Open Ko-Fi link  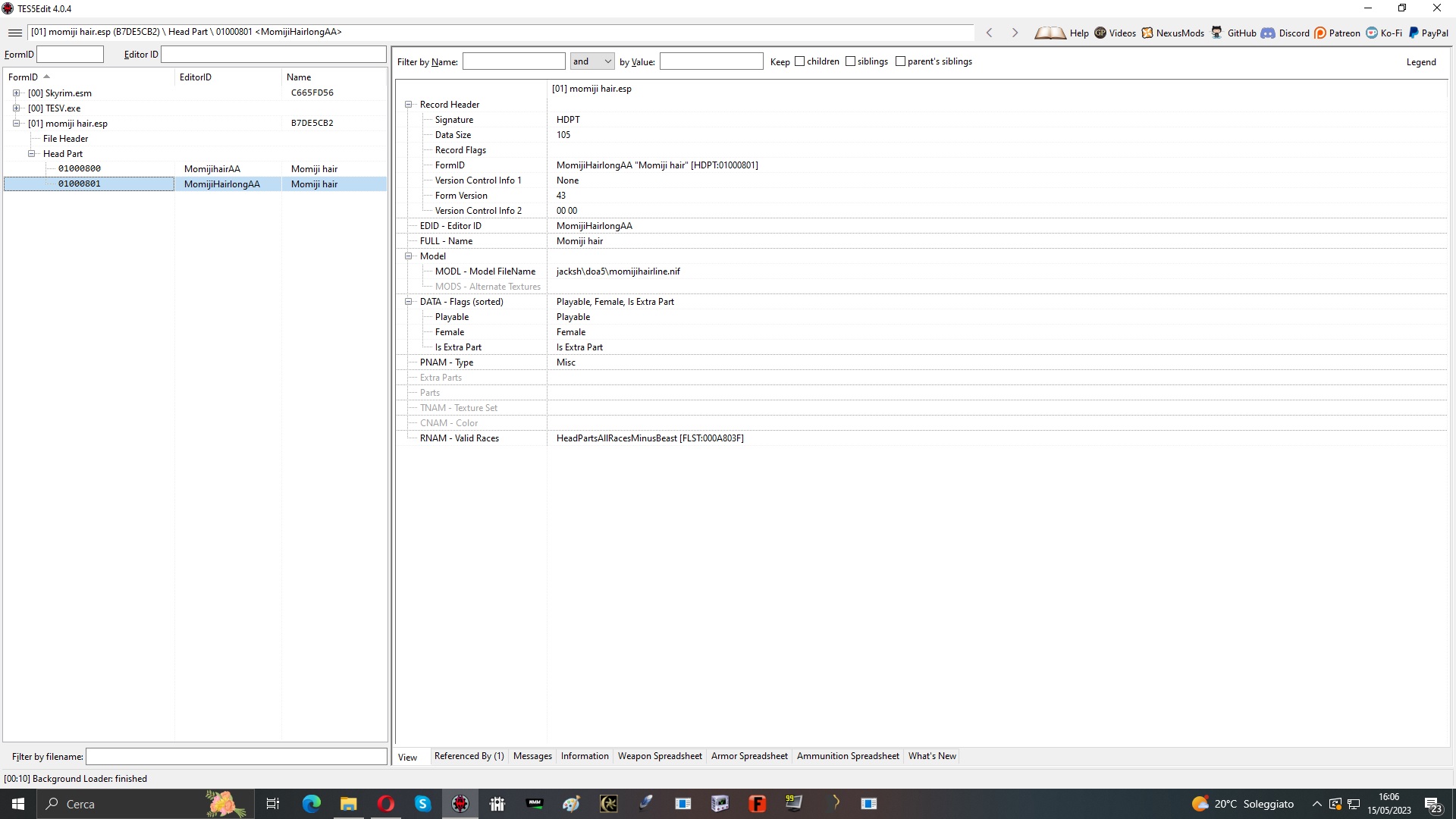tap(1384, 33)
